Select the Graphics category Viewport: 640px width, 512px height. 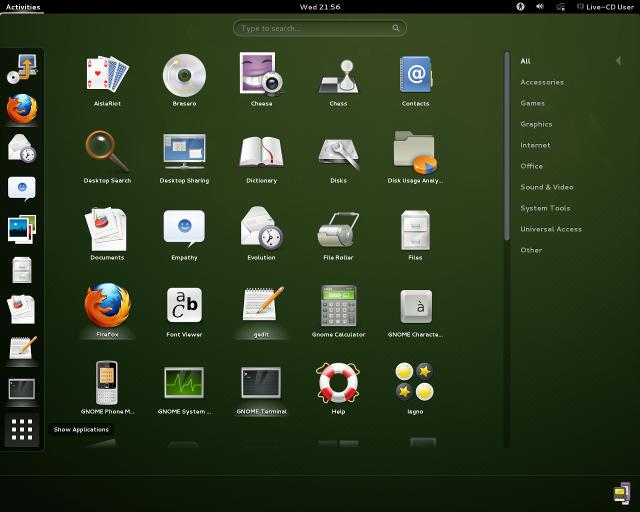(536, 124)
